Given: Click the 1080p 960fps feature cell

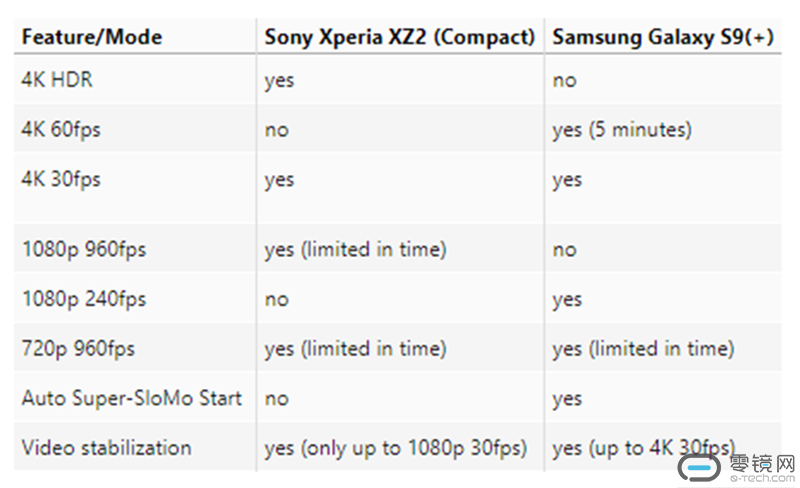Looking at the screenshot, I should pyautogui.click(x=84, y=250).
